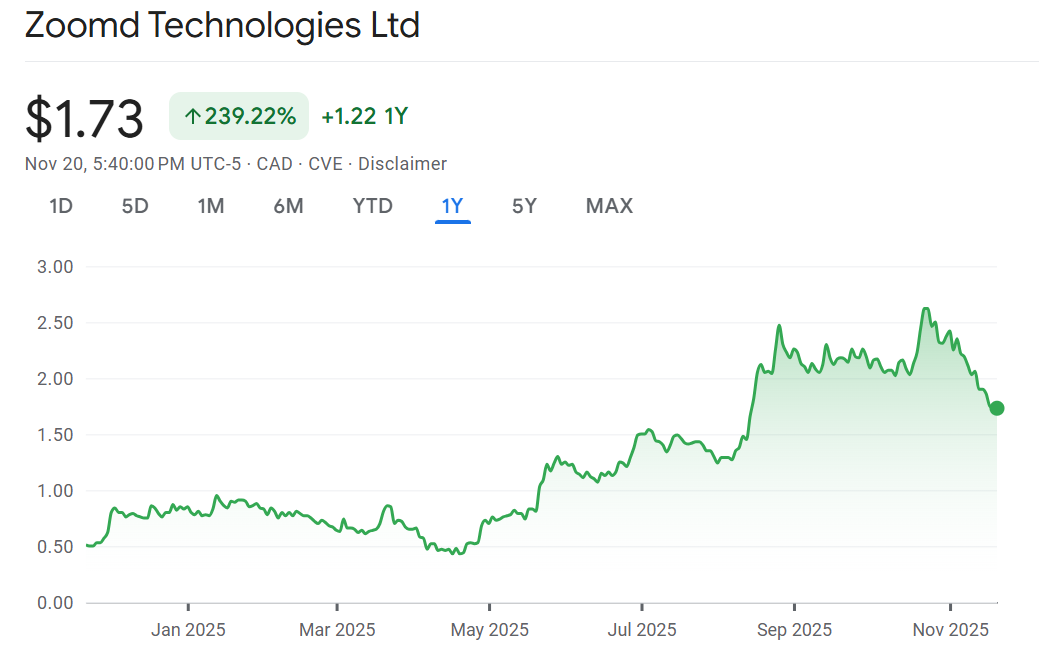
Task: Switch to the 5Y range
Action: (524, 206)
